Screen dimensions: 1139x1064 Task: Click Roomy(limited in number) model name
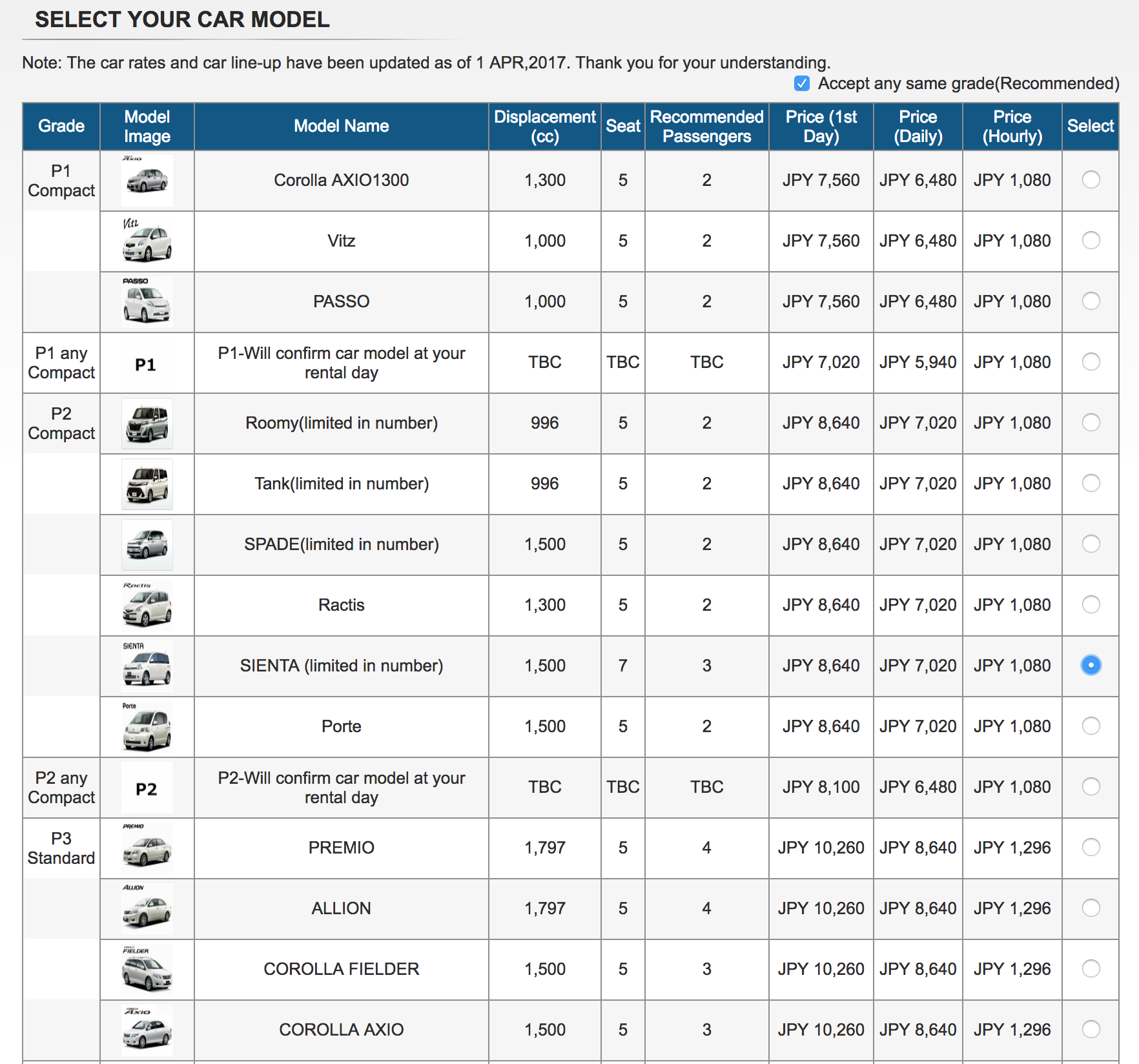(x=342, y=423)
